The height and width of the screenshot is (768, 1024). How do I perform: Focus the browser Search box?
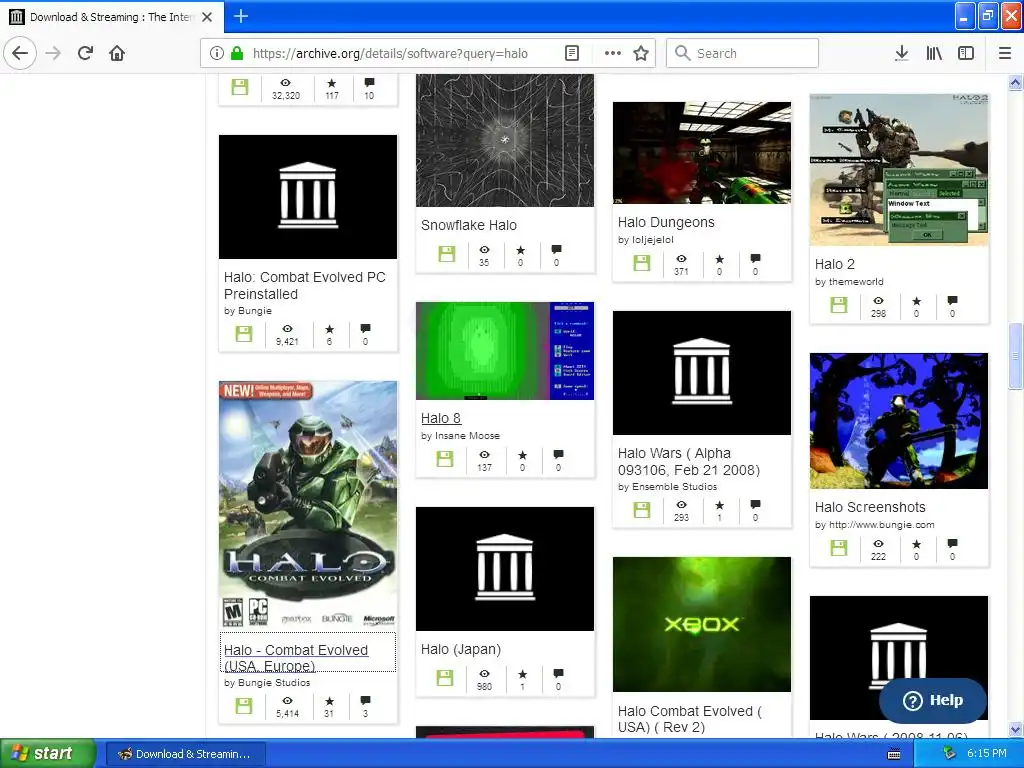tap(743, 53)
